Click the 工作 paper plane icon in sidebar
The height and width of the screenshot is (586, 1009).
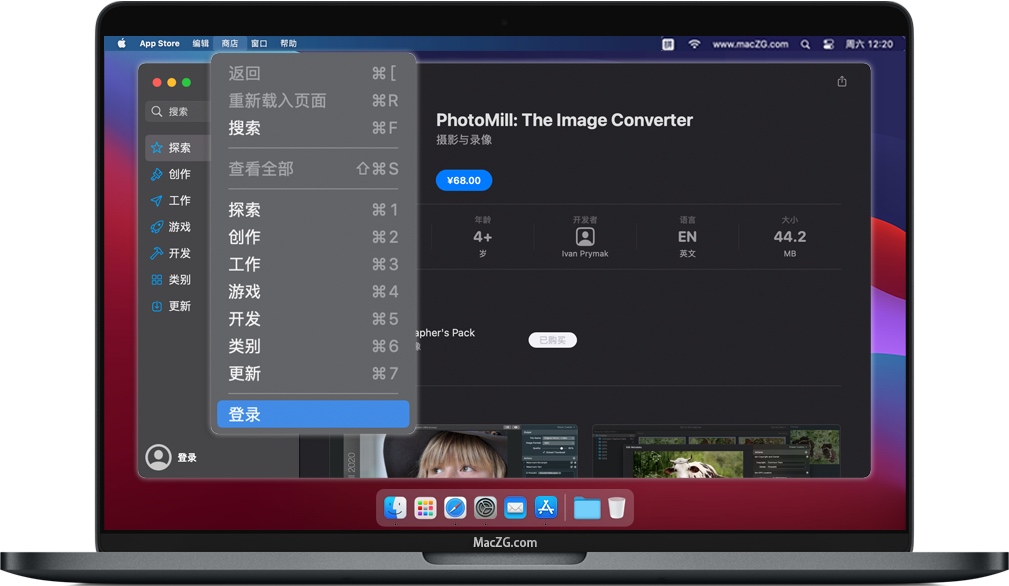point(156,201)
